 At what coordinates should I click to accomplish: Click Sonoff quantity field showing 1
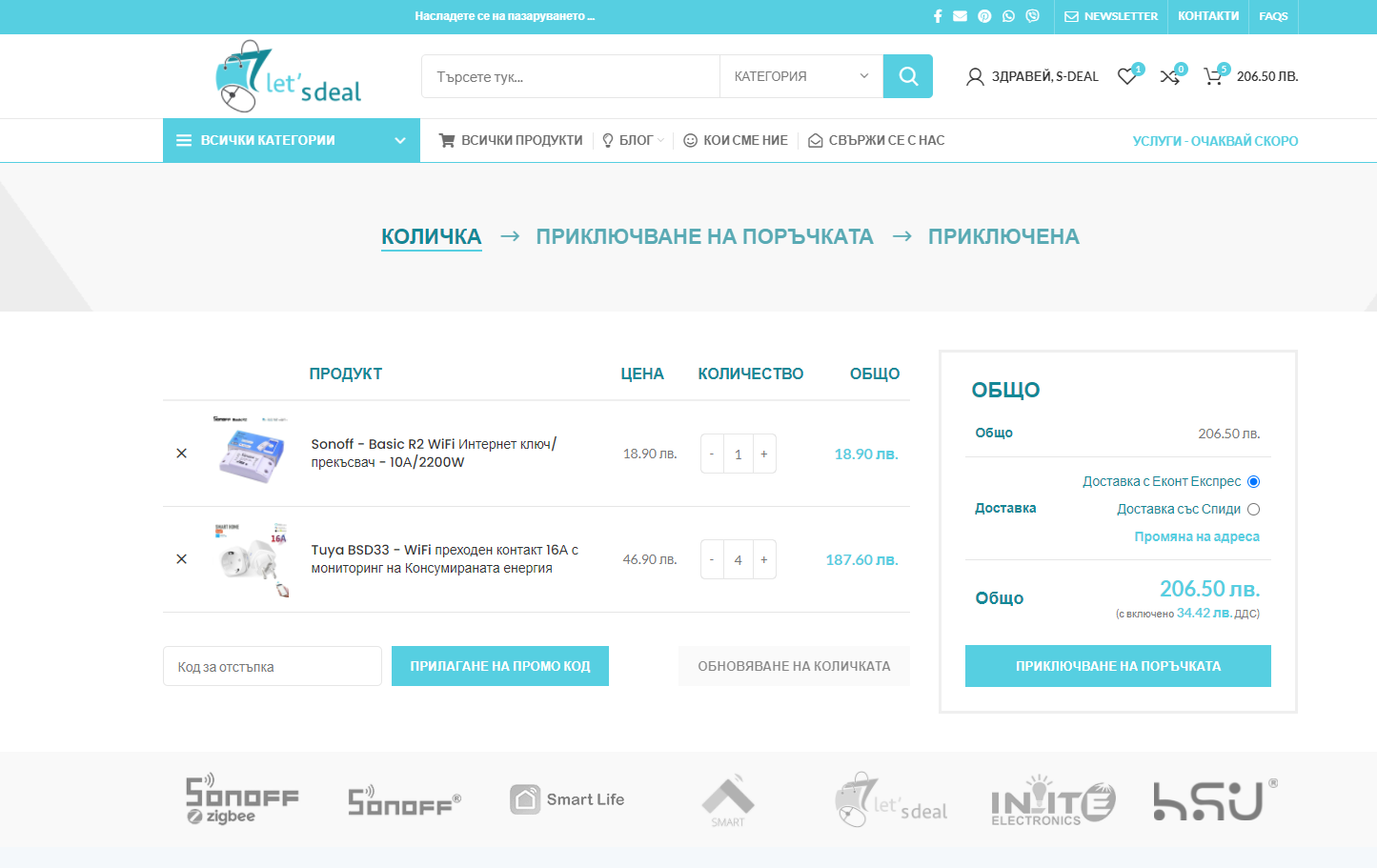click(738, 454)
